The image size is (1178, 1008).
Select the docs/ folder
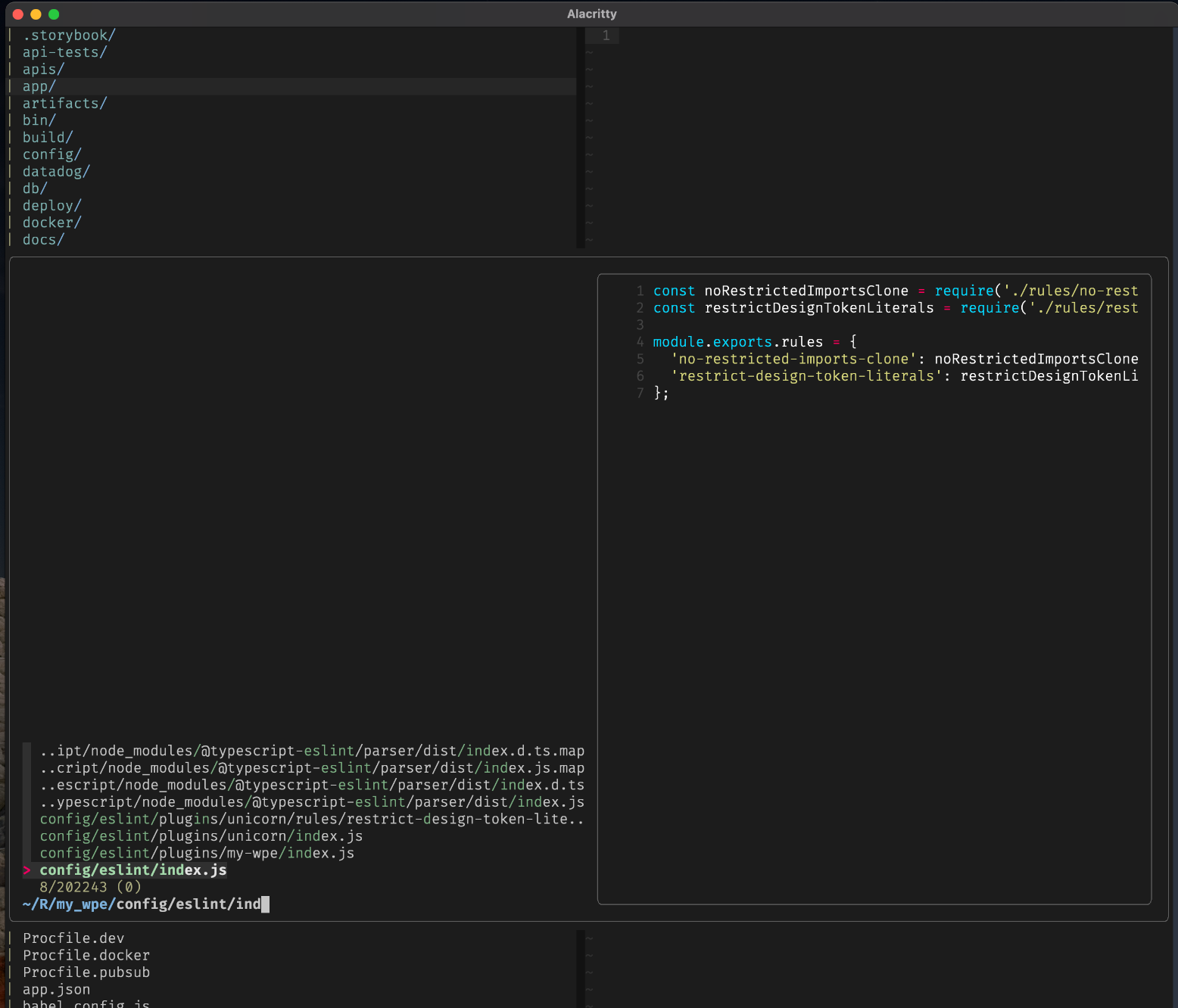coord(43,240)
